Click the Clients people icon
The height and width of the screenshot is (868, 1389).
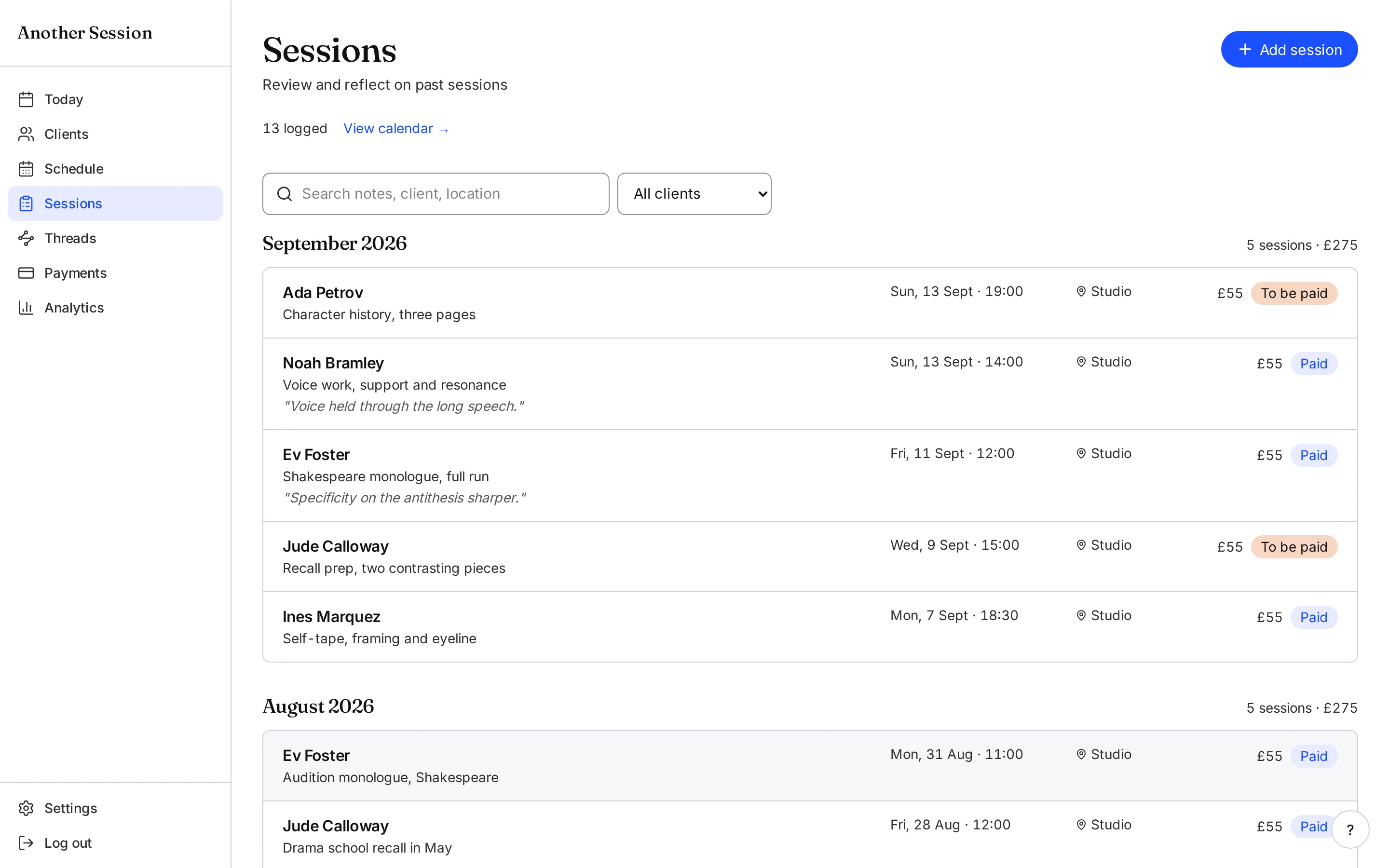point(26,135)
